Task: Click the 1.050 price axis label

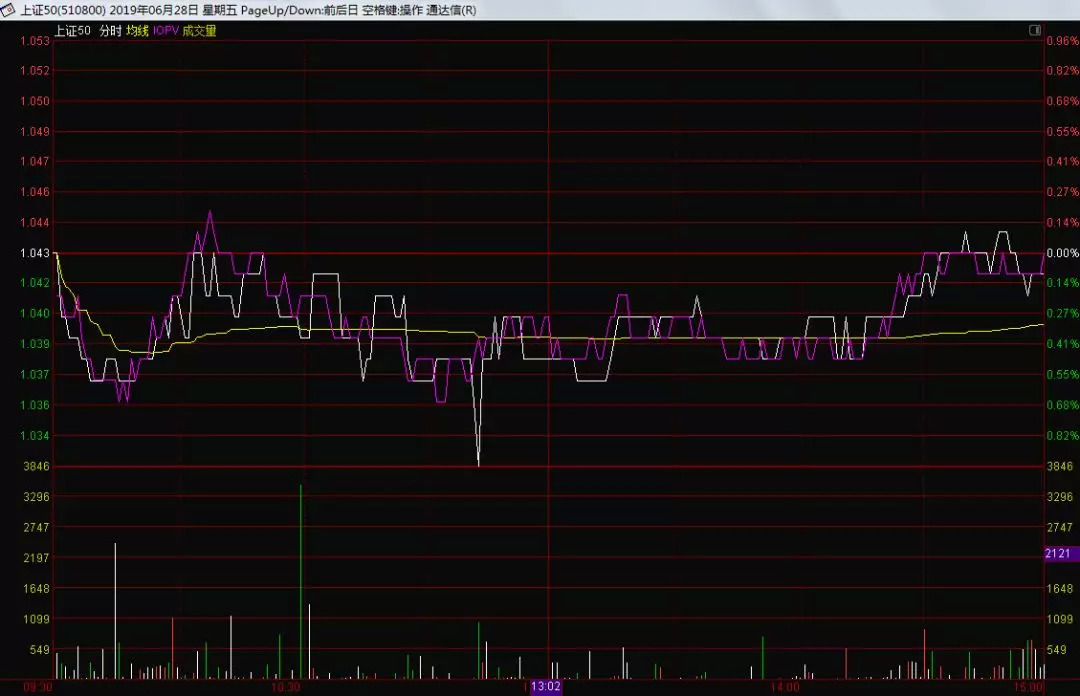Action: pyautogui.click(x=35, y=101)
